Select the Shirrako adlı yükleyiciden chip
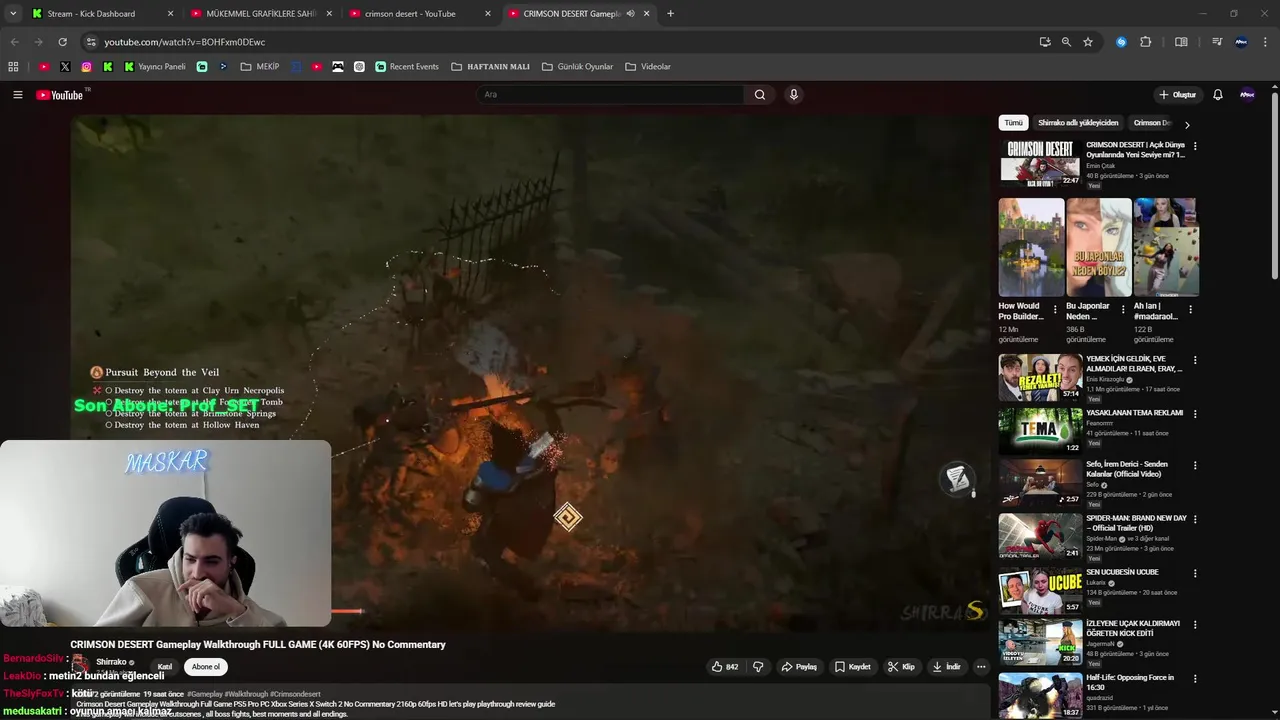This screenshot has height=720, width=1280. 1078,123
